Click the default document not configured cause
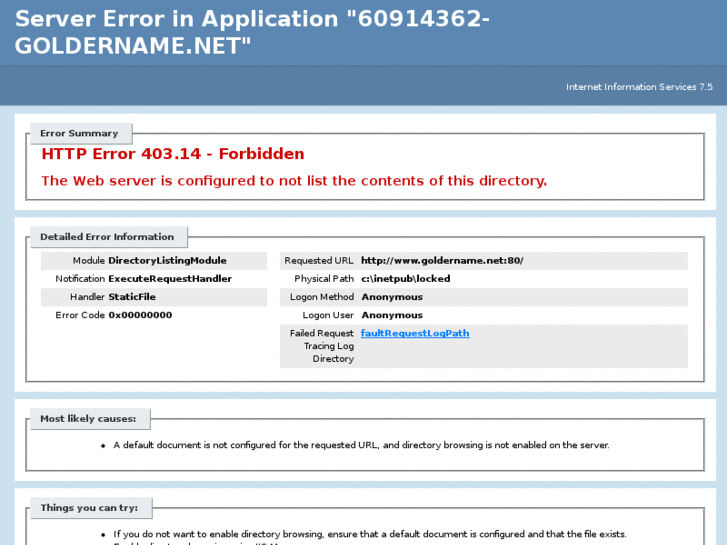This screenshot has height=545, width=727. (361, 445)
